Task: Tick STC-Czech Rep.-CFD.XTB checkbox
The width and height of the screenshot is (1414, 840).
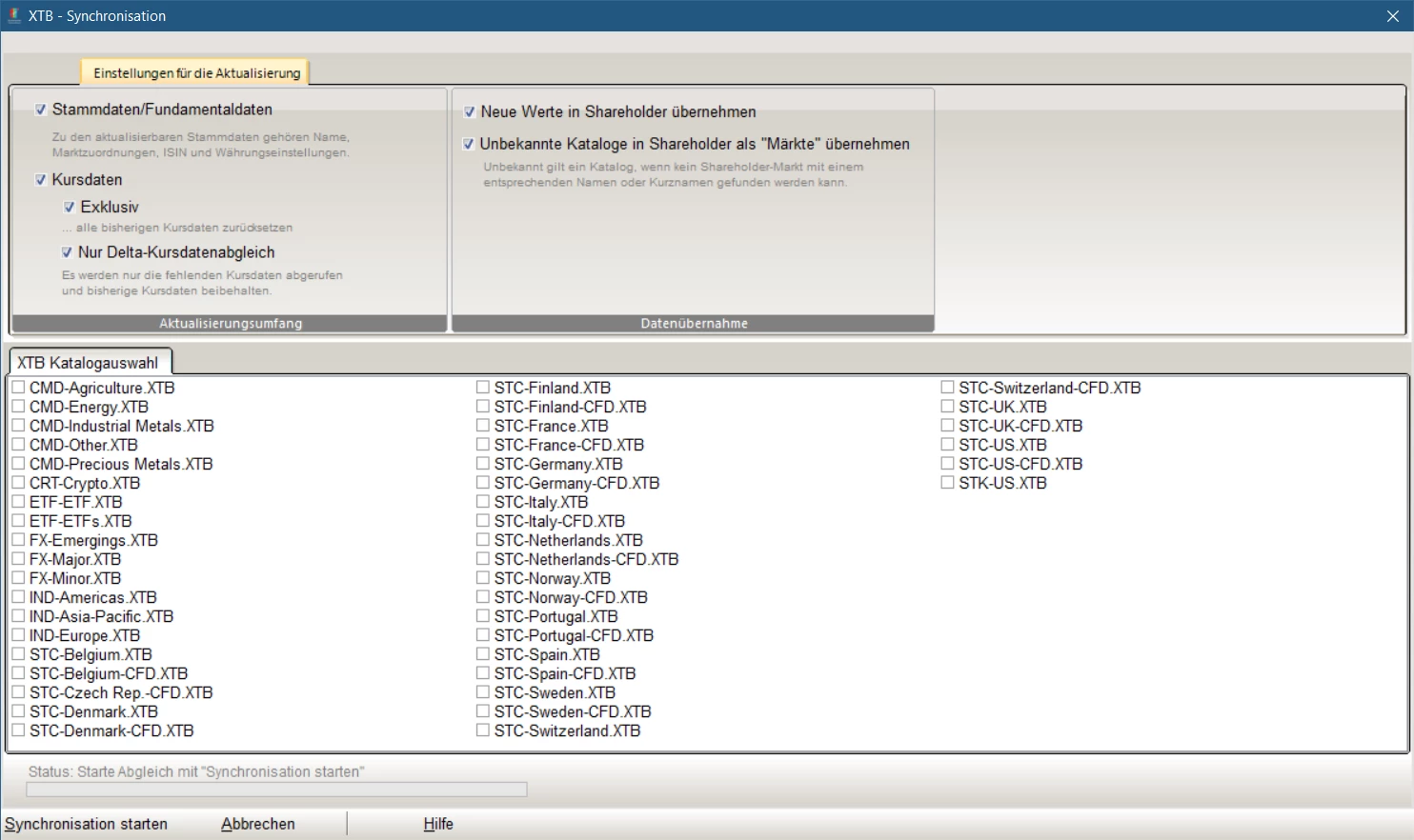Action: 18,692
